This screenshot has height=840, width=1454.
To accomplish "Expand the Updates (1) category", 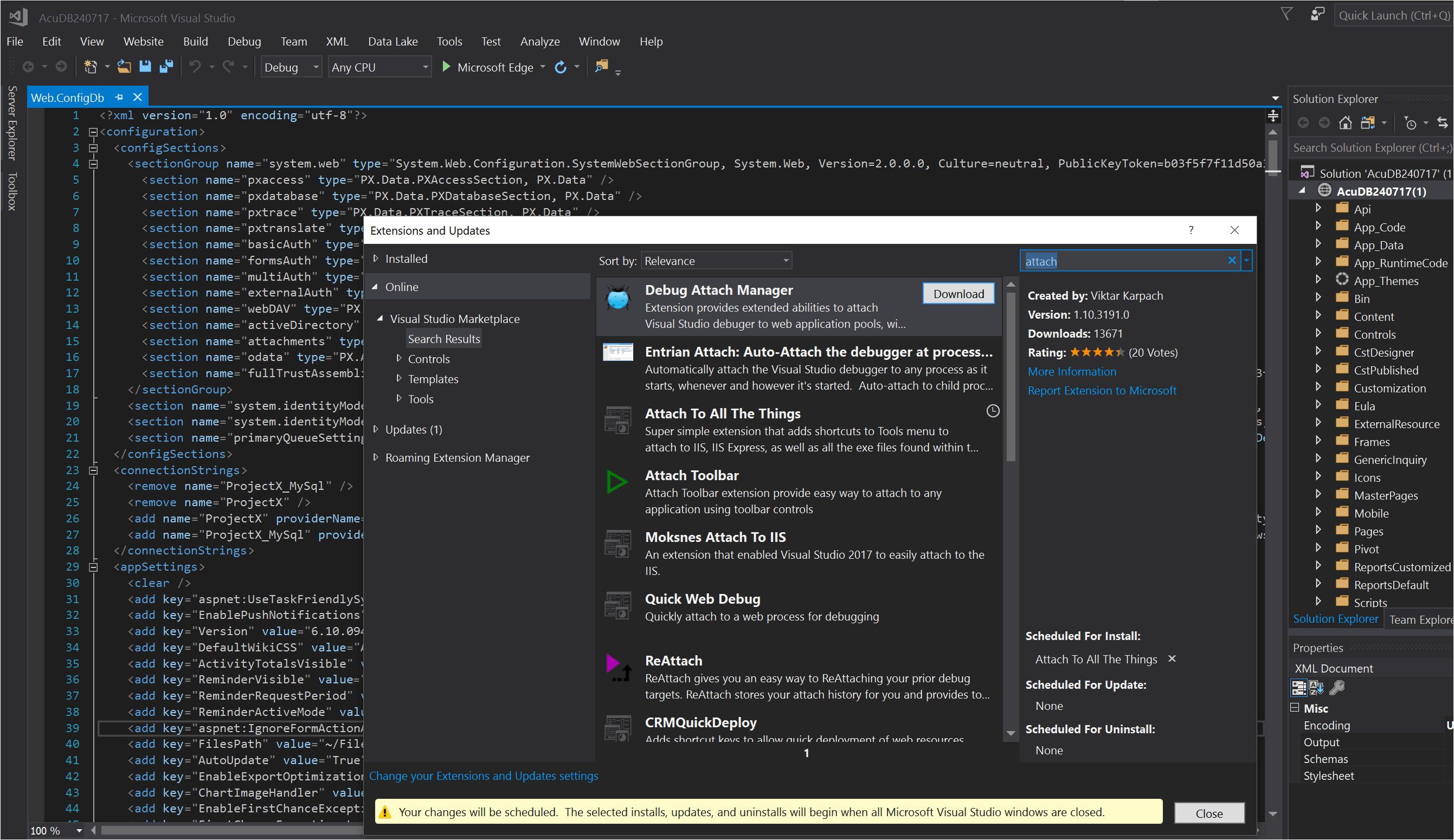I will pos(376,429).
